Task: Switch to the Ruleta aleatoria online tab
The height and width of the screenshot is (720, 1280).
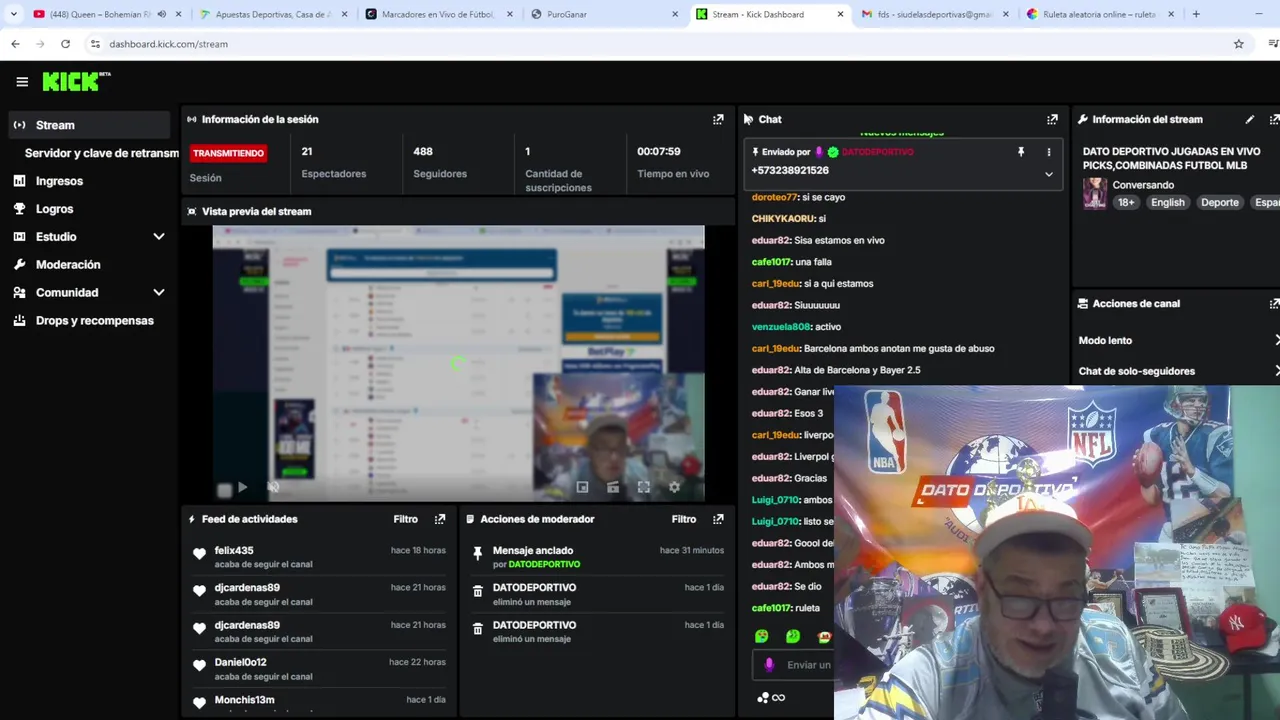Action: pos(1101,14)
